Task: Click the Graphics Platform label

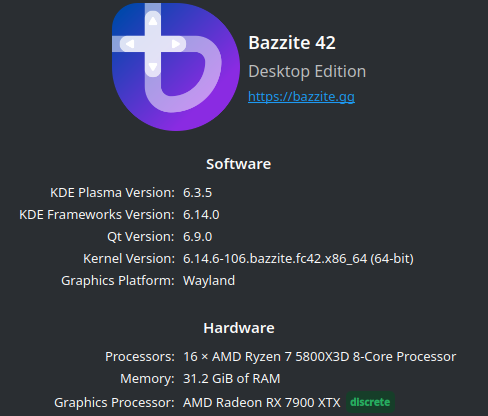Action: pyautogui.click(x=118, y=281)
